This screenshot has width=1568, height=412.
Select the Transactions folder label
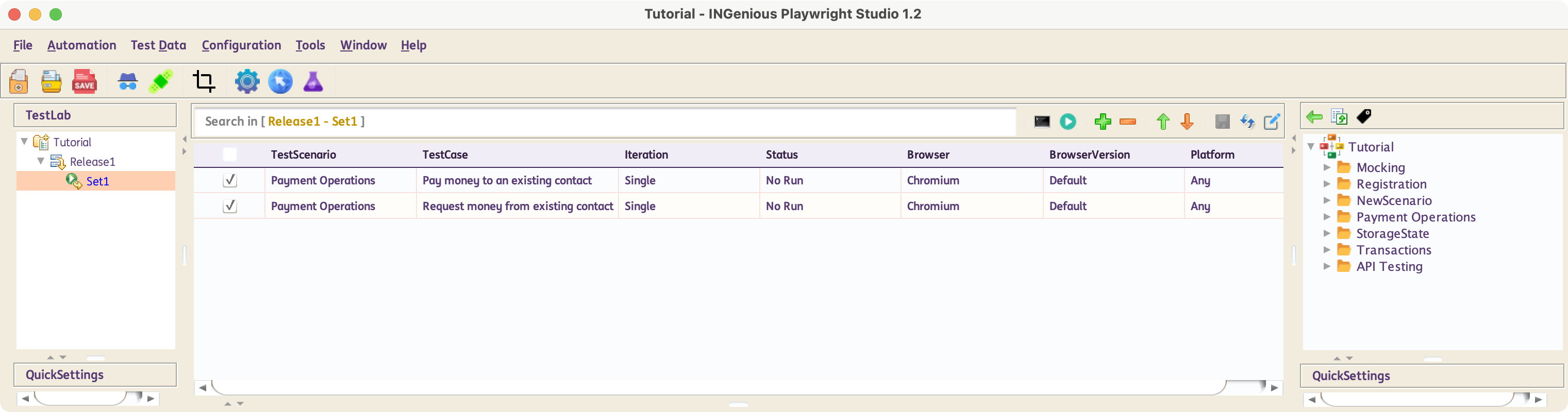point(1393,250)
